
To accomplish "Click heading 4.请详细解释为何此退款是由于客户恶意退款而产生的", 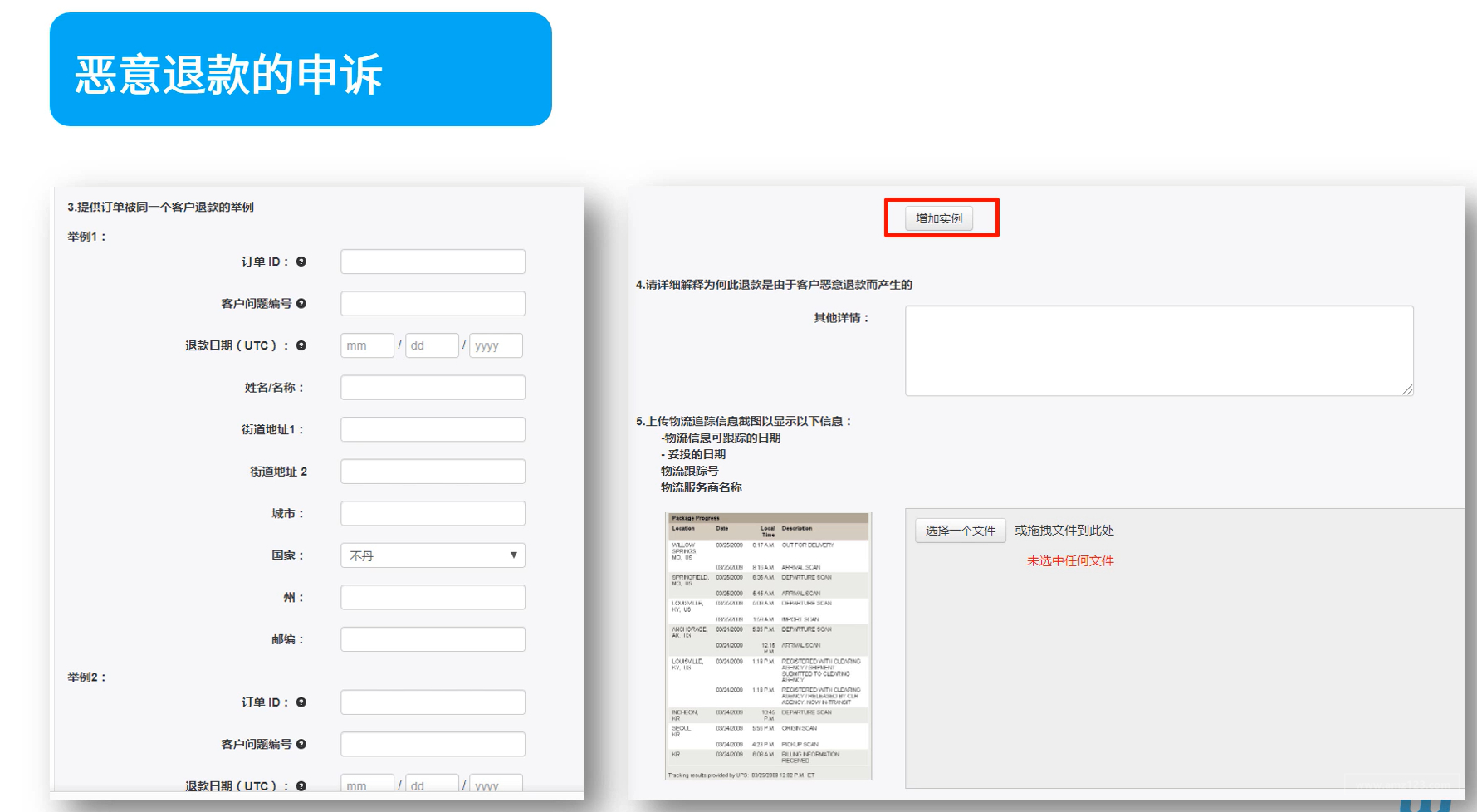I will point(774,285).
